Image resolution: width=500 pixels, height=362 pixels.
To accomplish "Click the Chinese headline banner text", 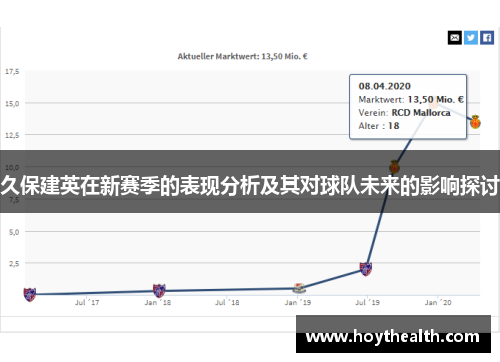I will tap(250, 185).
